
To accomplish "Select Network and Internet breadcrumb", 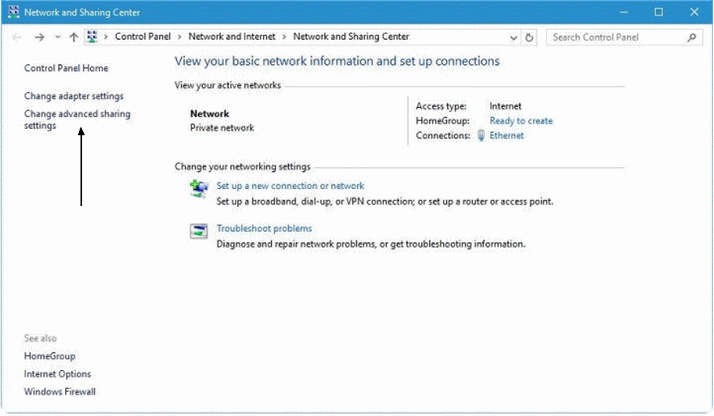I will click(232, 36).
